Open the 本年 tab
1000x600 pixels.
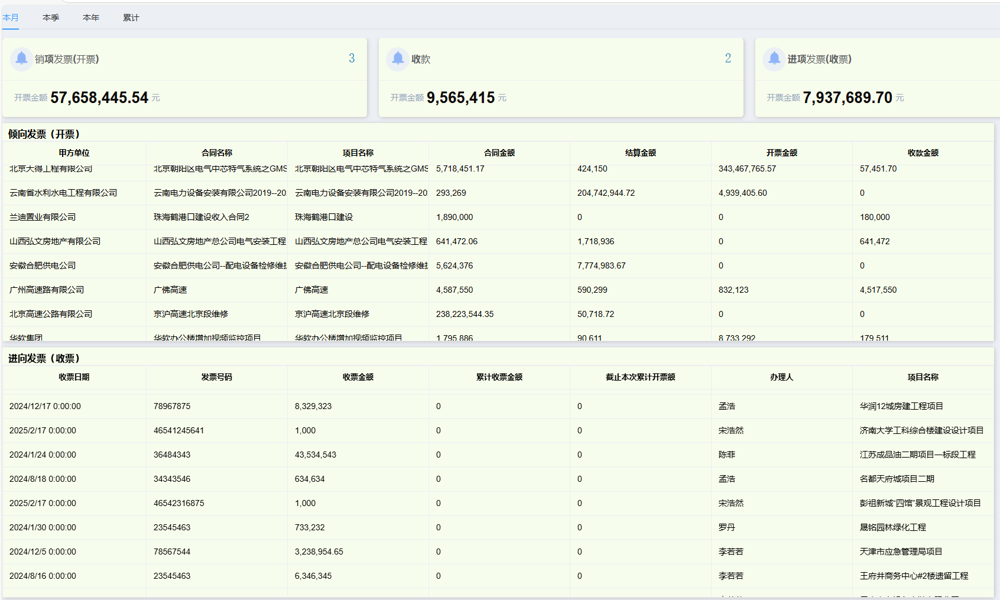pyautogui.click(x=91, y=18)
